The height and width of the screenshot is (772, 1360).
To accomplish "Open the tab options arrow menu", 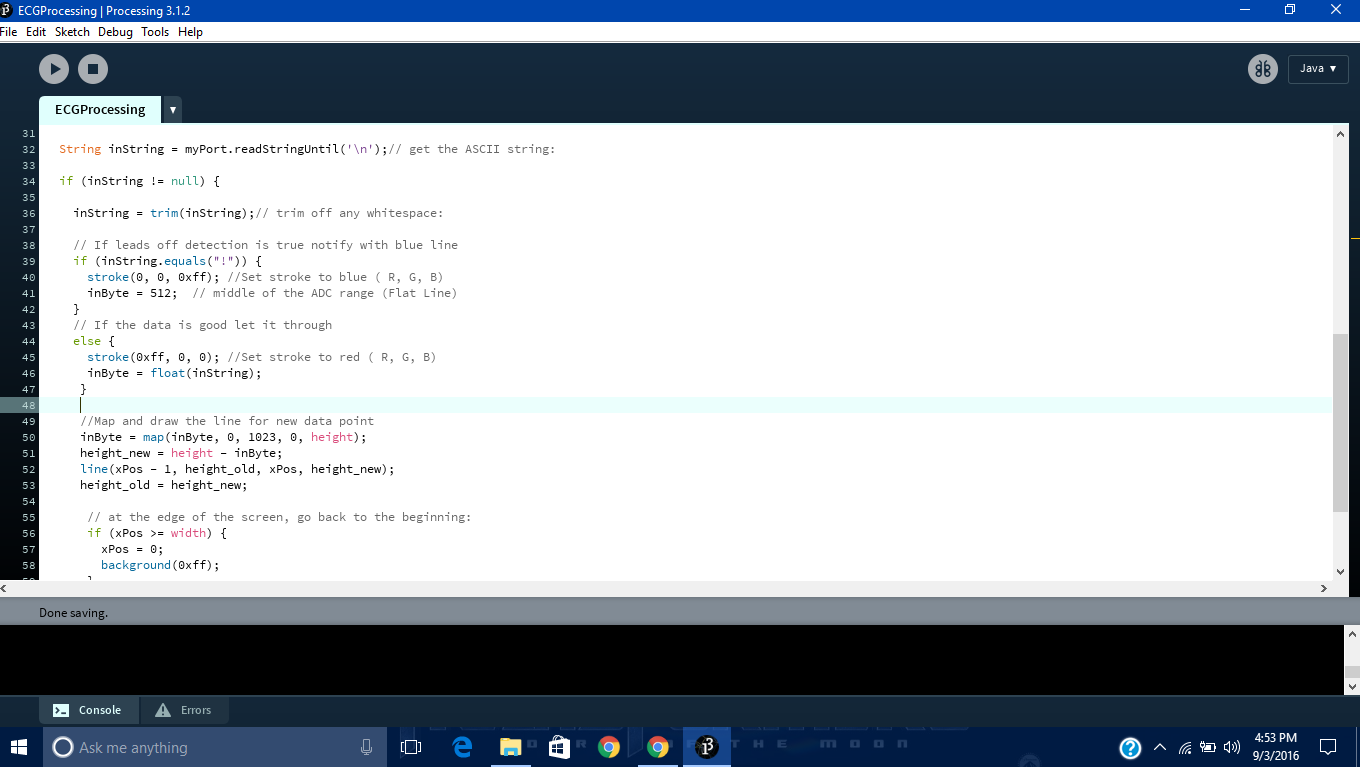I will (x=172, y=110).
